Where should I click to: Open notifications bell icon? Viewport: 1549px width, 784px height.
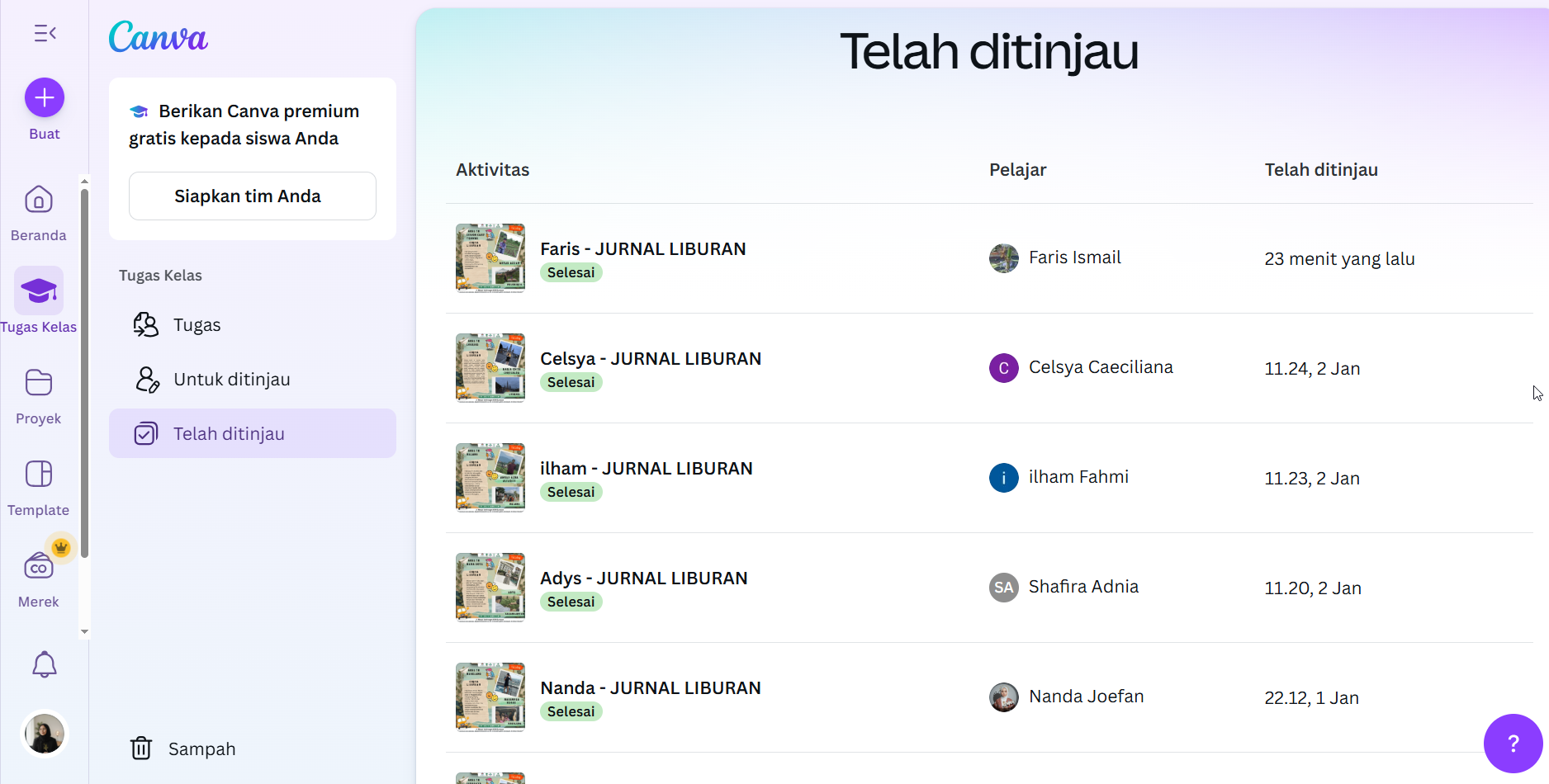(x=45, y=664)
